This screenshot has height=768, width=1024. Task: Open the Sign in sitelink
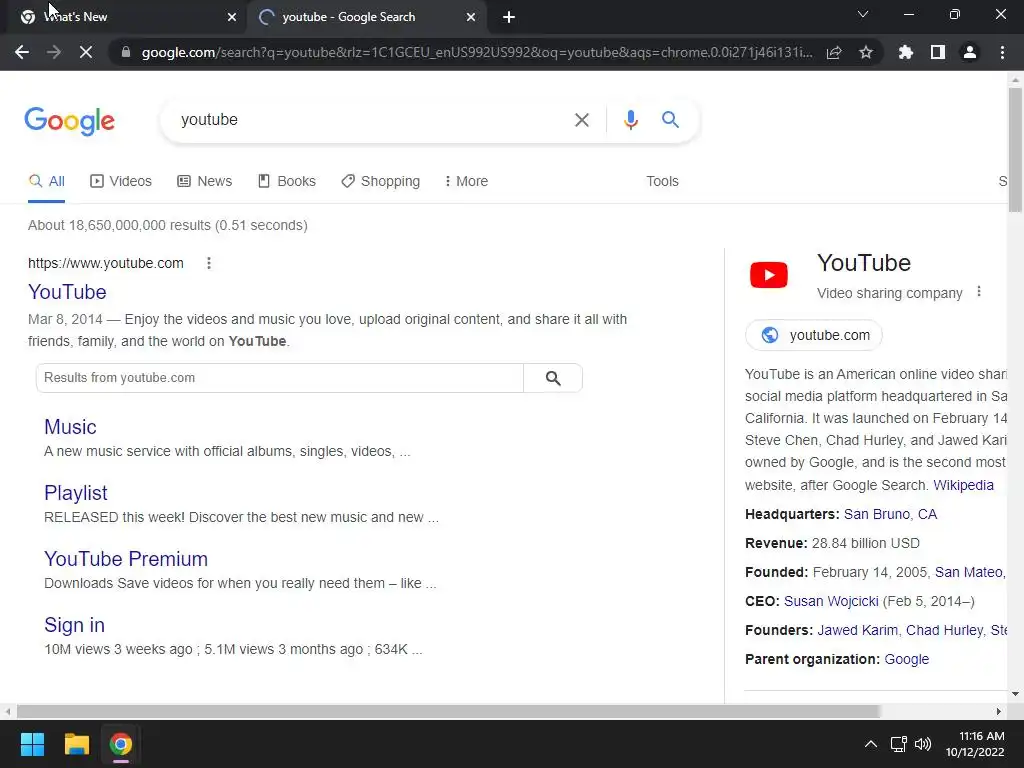pos(74,625)
